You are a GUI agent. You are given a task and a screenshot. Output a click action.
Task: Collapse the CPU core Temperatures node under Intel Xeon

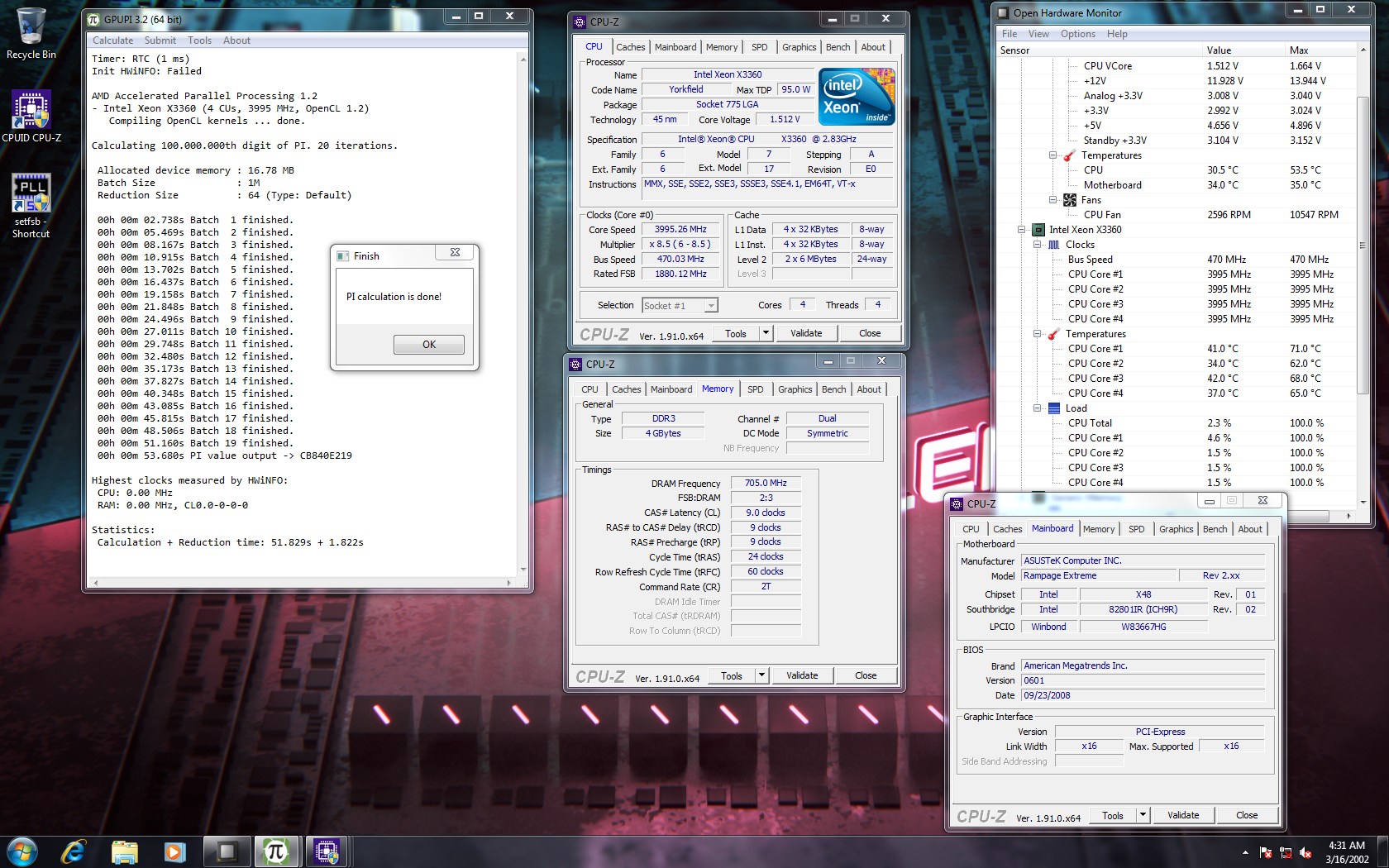1037,334
